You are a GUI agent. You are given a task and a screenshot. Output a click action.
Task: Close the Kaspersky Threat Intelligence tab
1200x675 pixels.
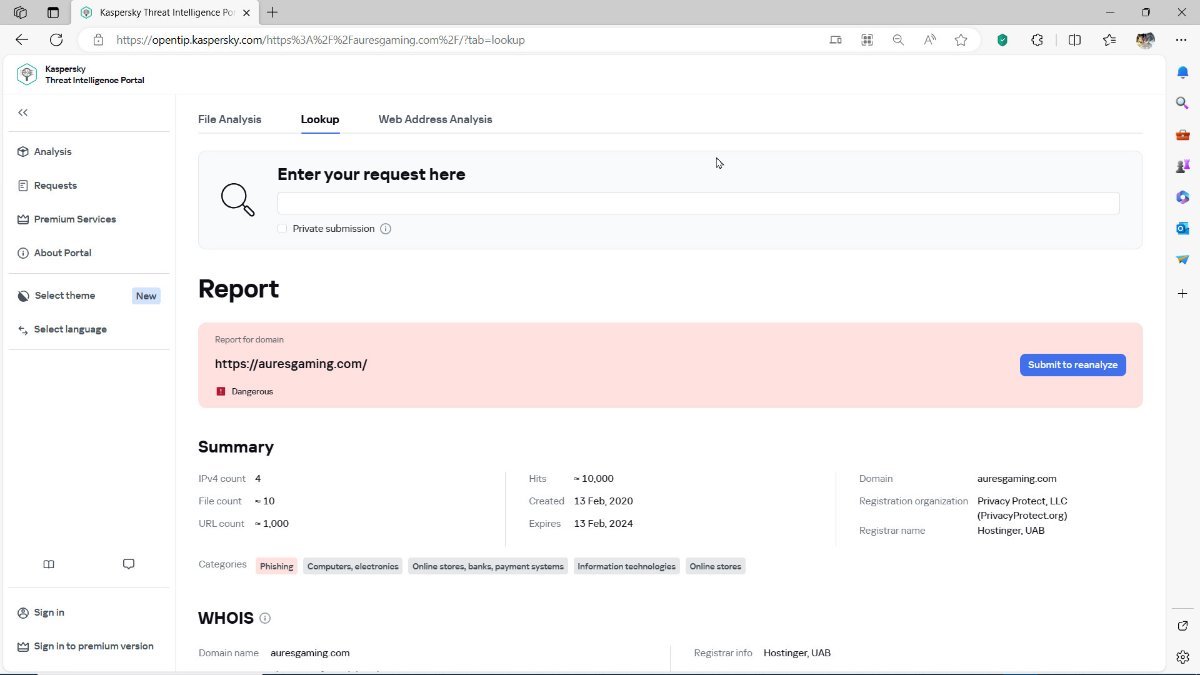pos(246,13)
